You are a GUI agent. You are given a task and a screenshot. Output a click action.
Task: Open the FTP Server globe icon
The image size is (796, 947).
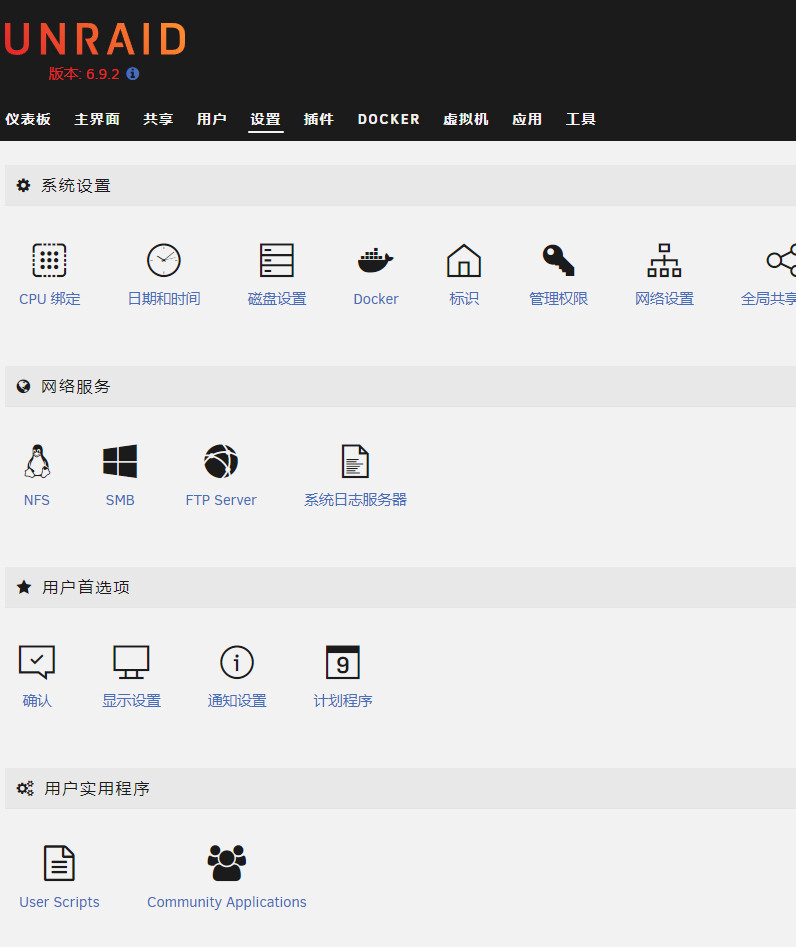click(x=221, y=461)
